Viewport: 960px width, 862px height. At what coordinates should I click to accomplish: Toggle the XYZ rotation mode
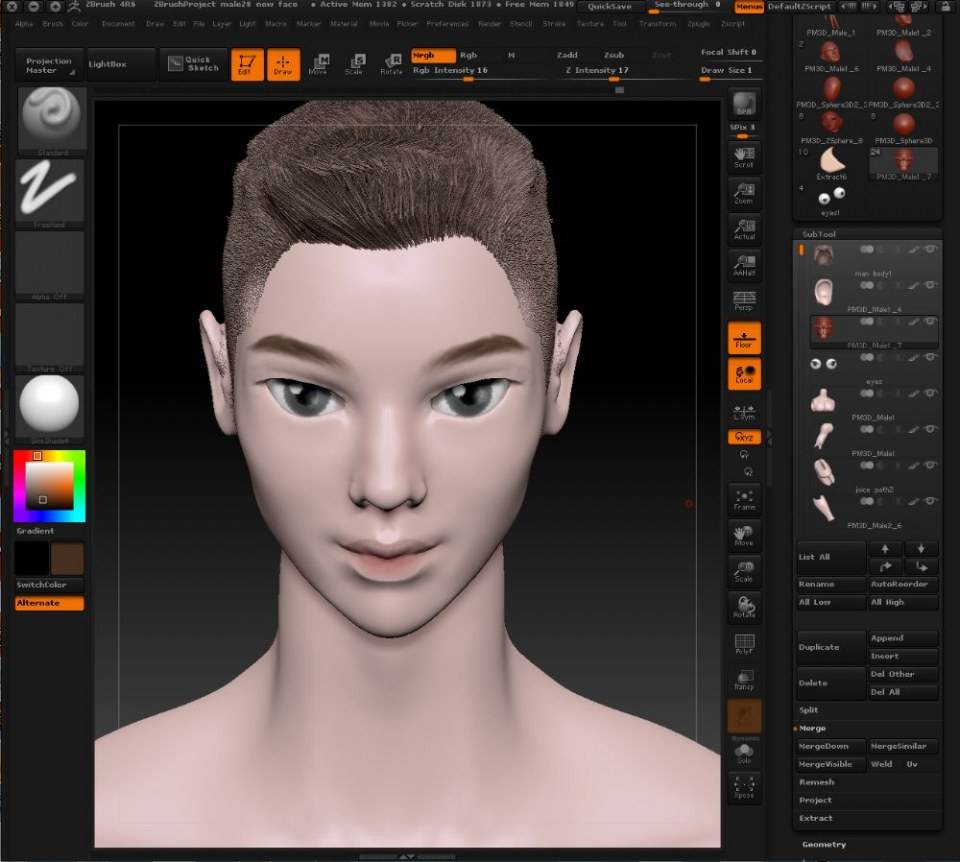tap(744, 437)
